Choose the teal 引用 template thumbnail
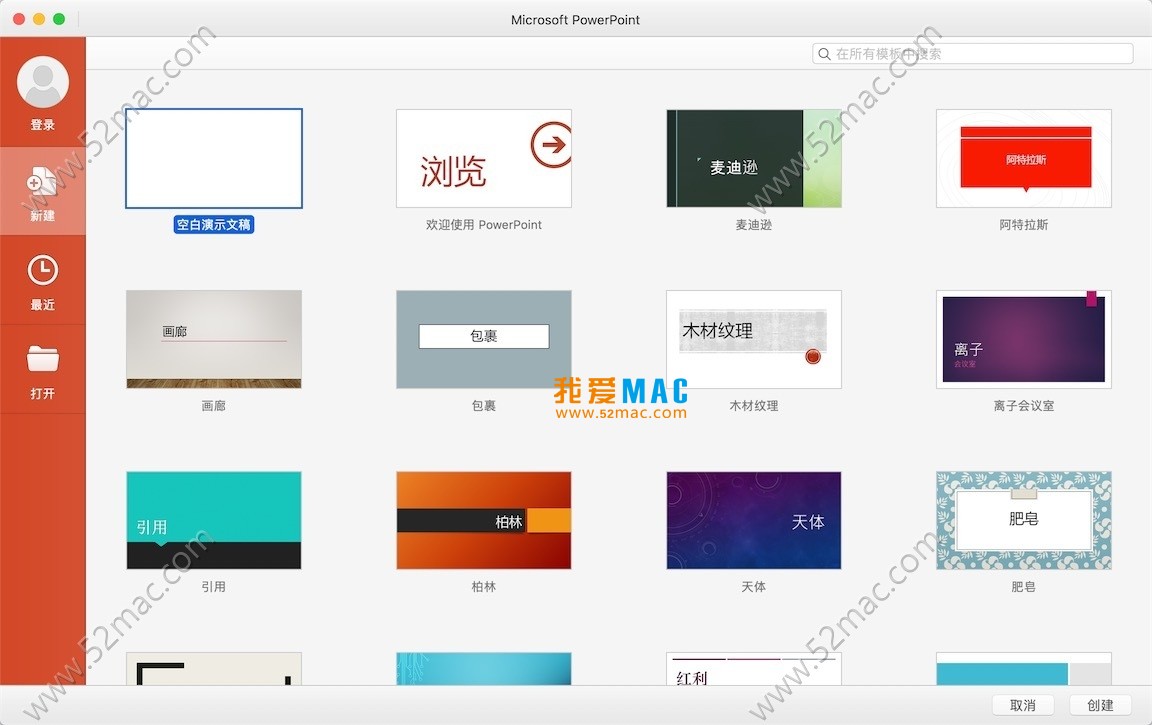1152x725 pixels. pos(214,520)
